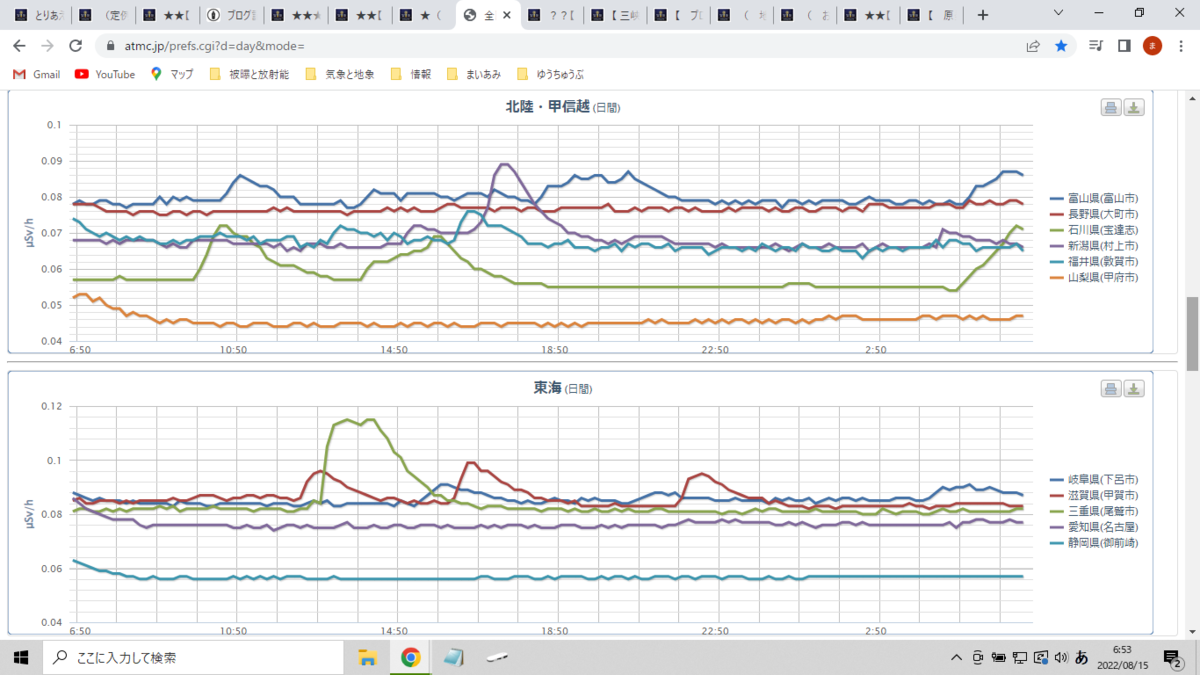Screen dimensions: 1200x675
Task: Open a new browser tab
Action: pyautogui.click(x=983, y=15)
